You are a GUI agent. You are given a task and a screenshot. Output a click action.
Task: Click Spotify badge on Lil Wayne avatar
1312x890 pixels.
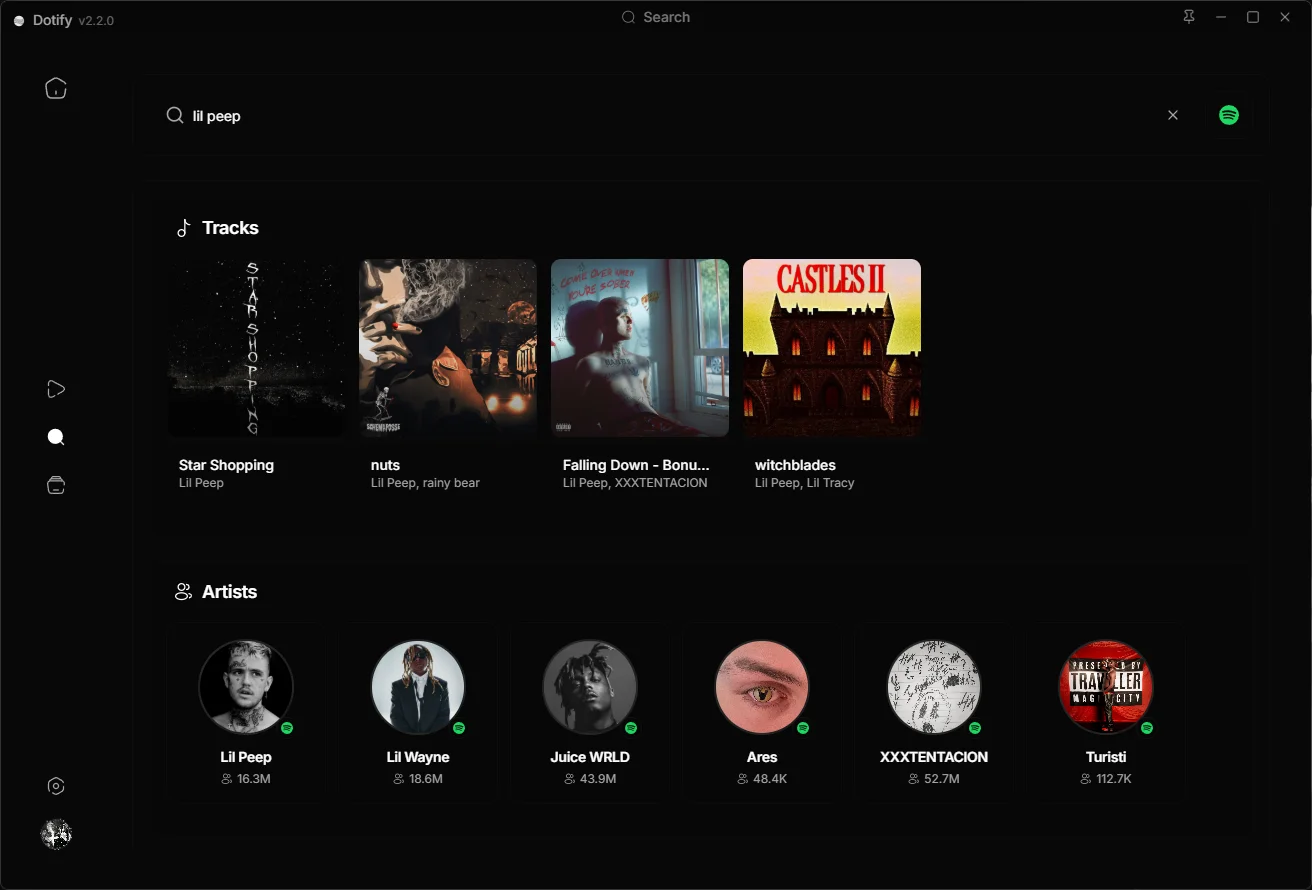click(x=459, y=728)
